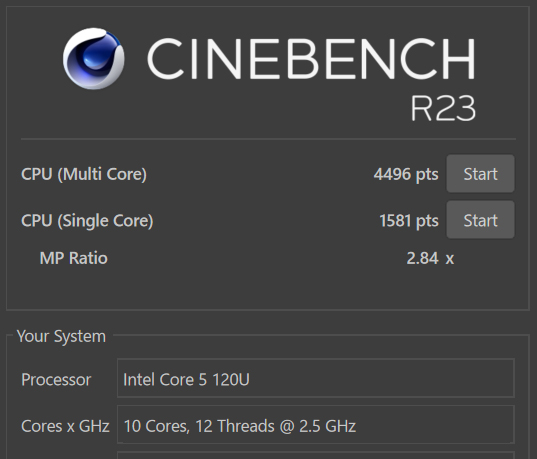537x459 pixels.
Task: Click the divider line under the logo
Action: tap(268, 139)
